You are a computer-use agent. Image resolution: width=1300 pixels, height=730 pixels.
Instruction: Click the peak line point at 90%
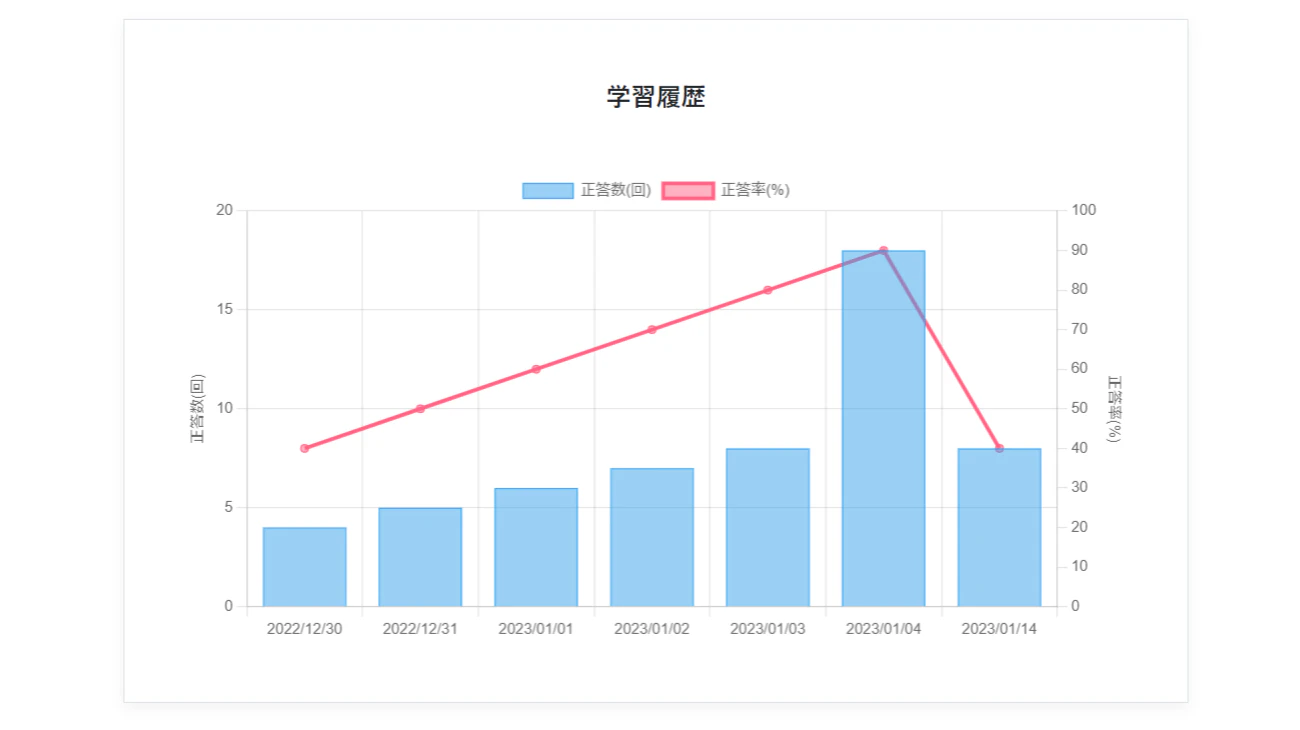point(883,250)
